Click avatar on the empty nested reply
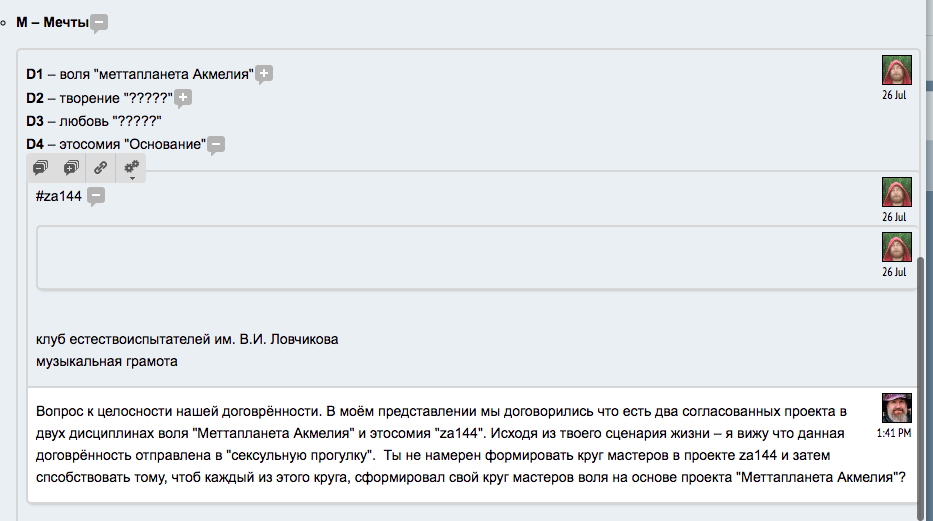The width and height of the screenshot is (933, 521). pos(896,247)
